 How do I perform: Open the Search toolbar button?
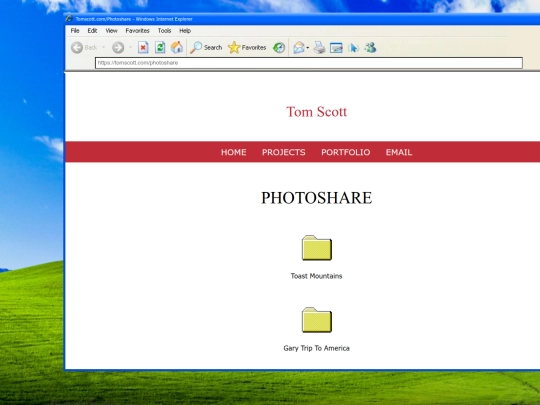pos(206,48)
